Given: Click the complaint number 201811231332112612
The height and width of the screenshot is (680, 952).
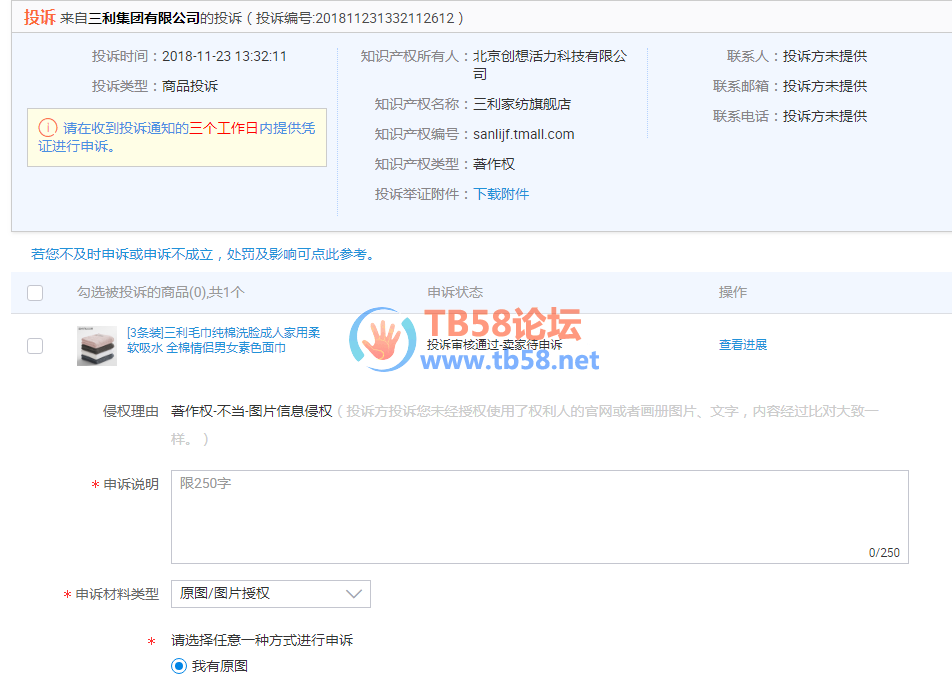Looking at the screenshot, I should coord(384,18).
